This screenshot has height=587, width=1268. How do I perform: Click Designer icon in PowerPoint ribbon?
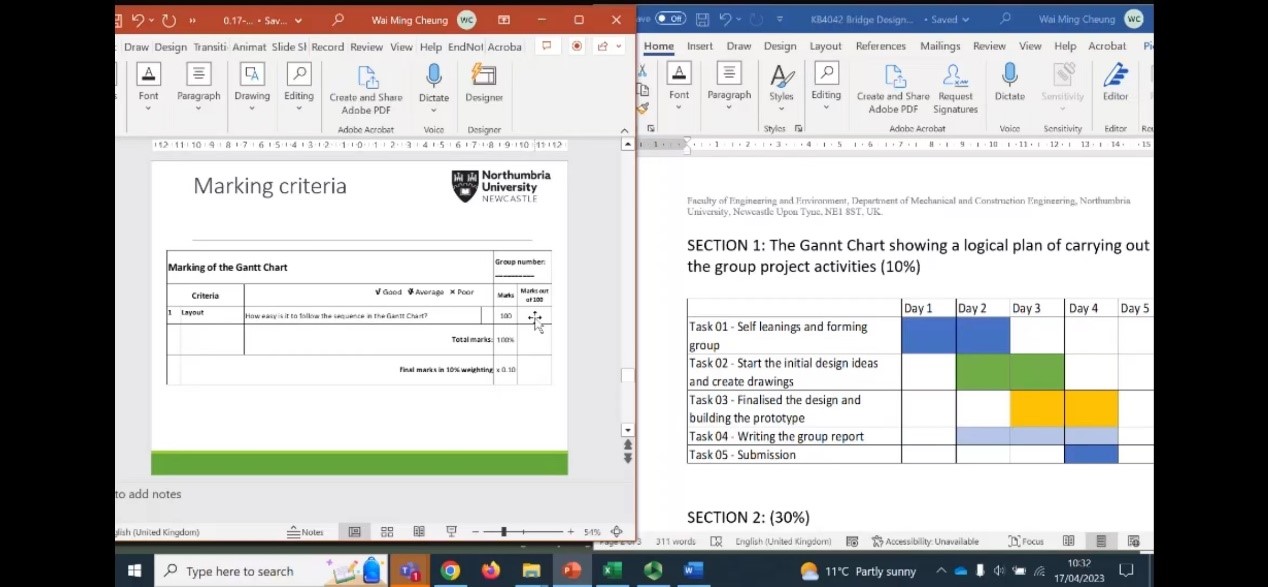484,82
